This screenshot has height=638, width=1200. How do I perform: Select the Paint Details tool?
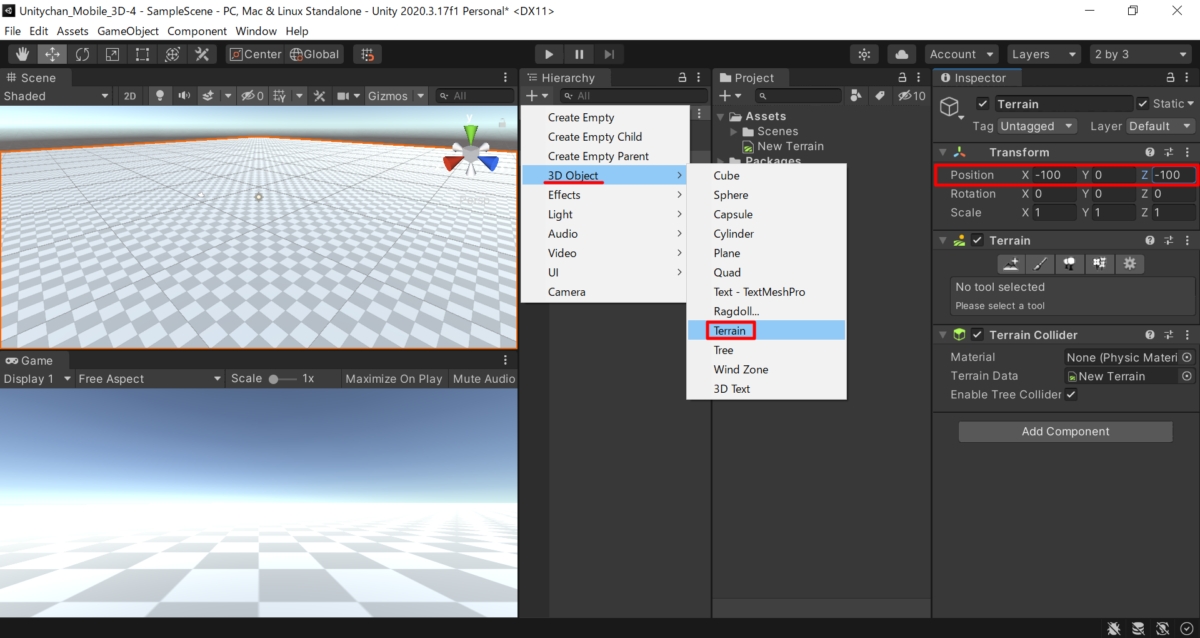tap(1100, 264)
